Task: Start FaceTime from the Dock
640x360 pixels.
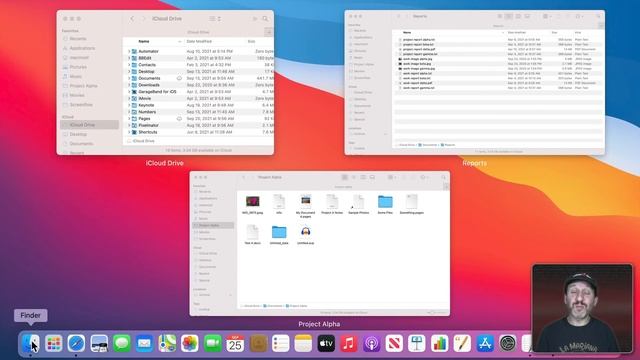Action: pos(213,343)
